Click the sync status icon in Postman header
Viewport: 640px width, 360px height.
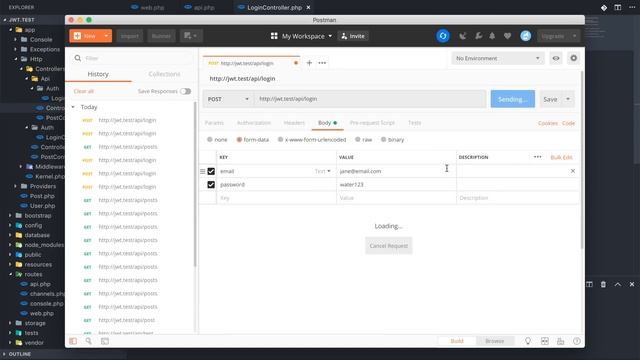pyautogui.click(x=443, y=36)
